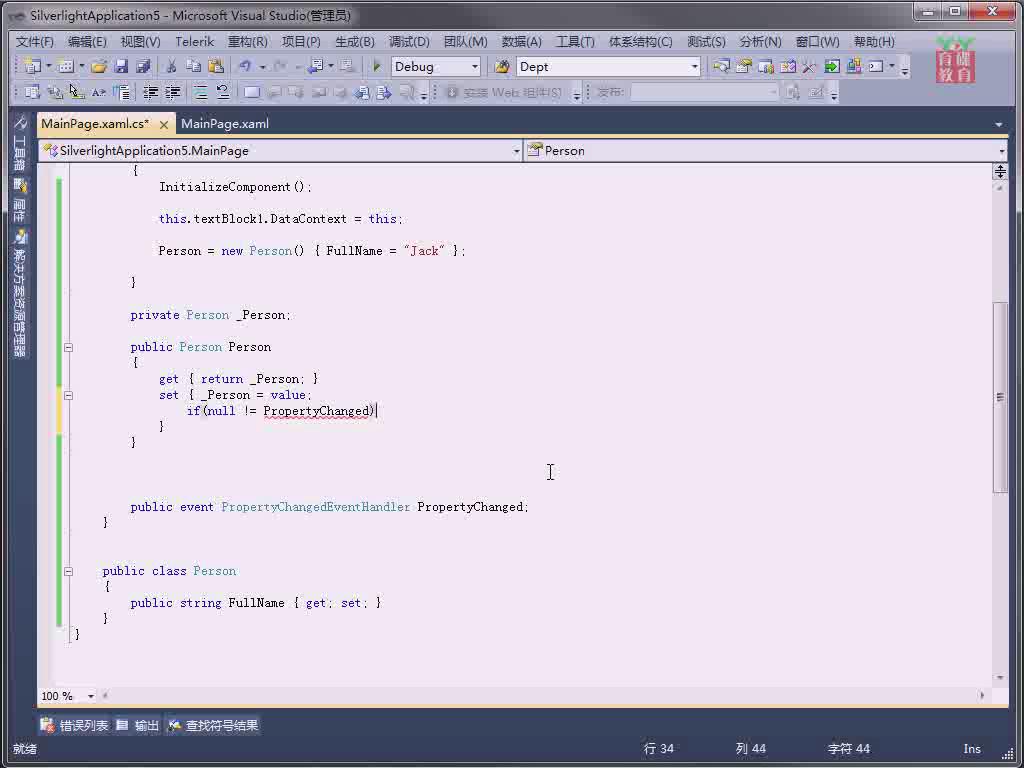1024x768 pixels.
Task: Open the 视图(V) menu
Action: pos(140,42)
